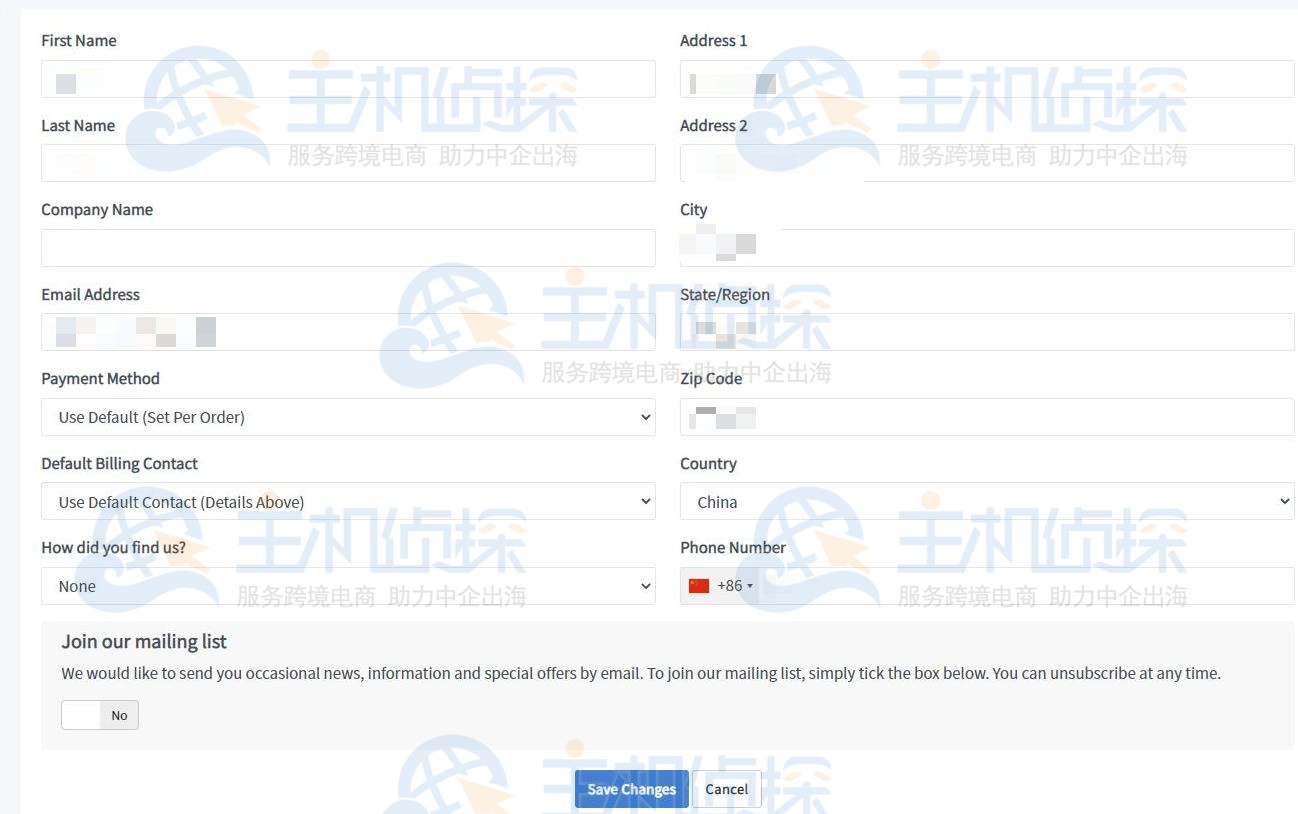Click inside the Email Address field
This screenshot has height=814, width=1298.
pyautogui.click(x=347, y=331)
